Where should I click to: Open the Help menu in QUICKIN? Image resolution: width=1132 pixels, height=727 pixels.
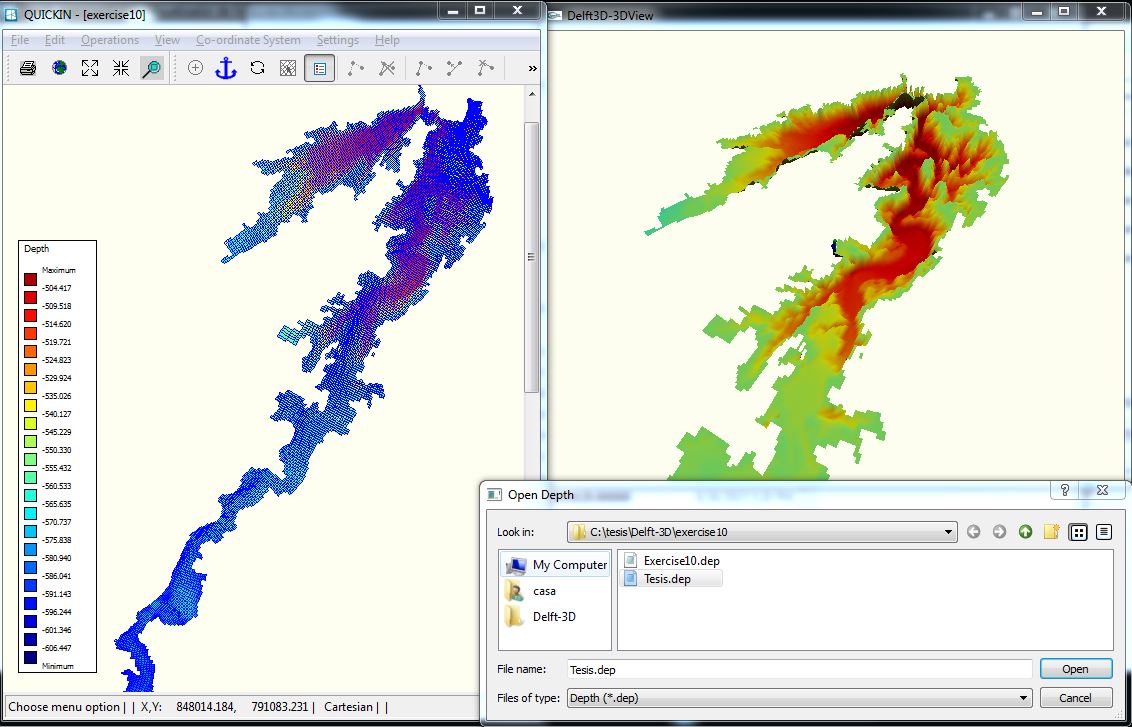click(x=387, y=40)
